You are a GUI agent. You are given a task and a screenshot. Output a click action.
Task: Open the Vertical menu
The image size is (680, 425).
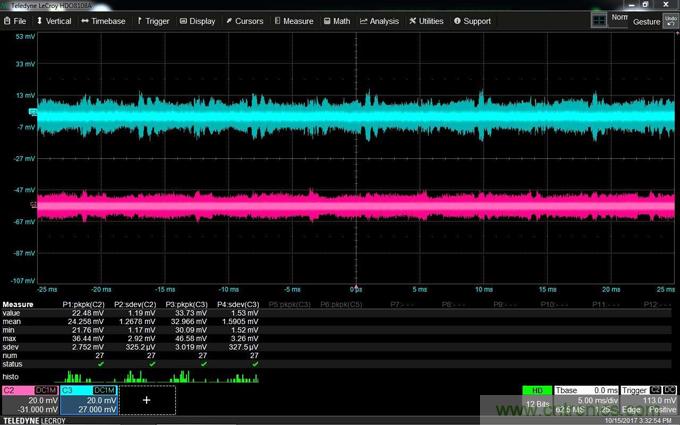(55, 21)
